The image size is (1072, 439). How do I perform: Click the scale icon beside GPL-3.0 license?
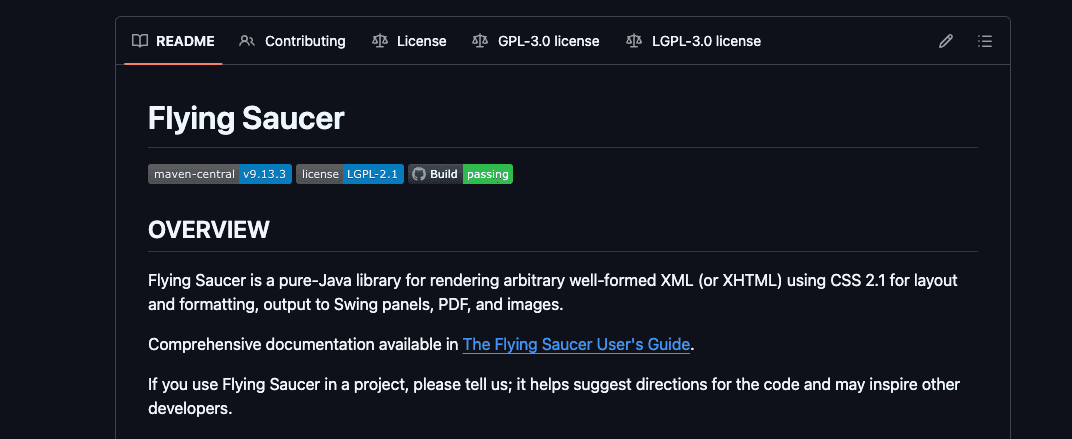[x=480, y=41]
